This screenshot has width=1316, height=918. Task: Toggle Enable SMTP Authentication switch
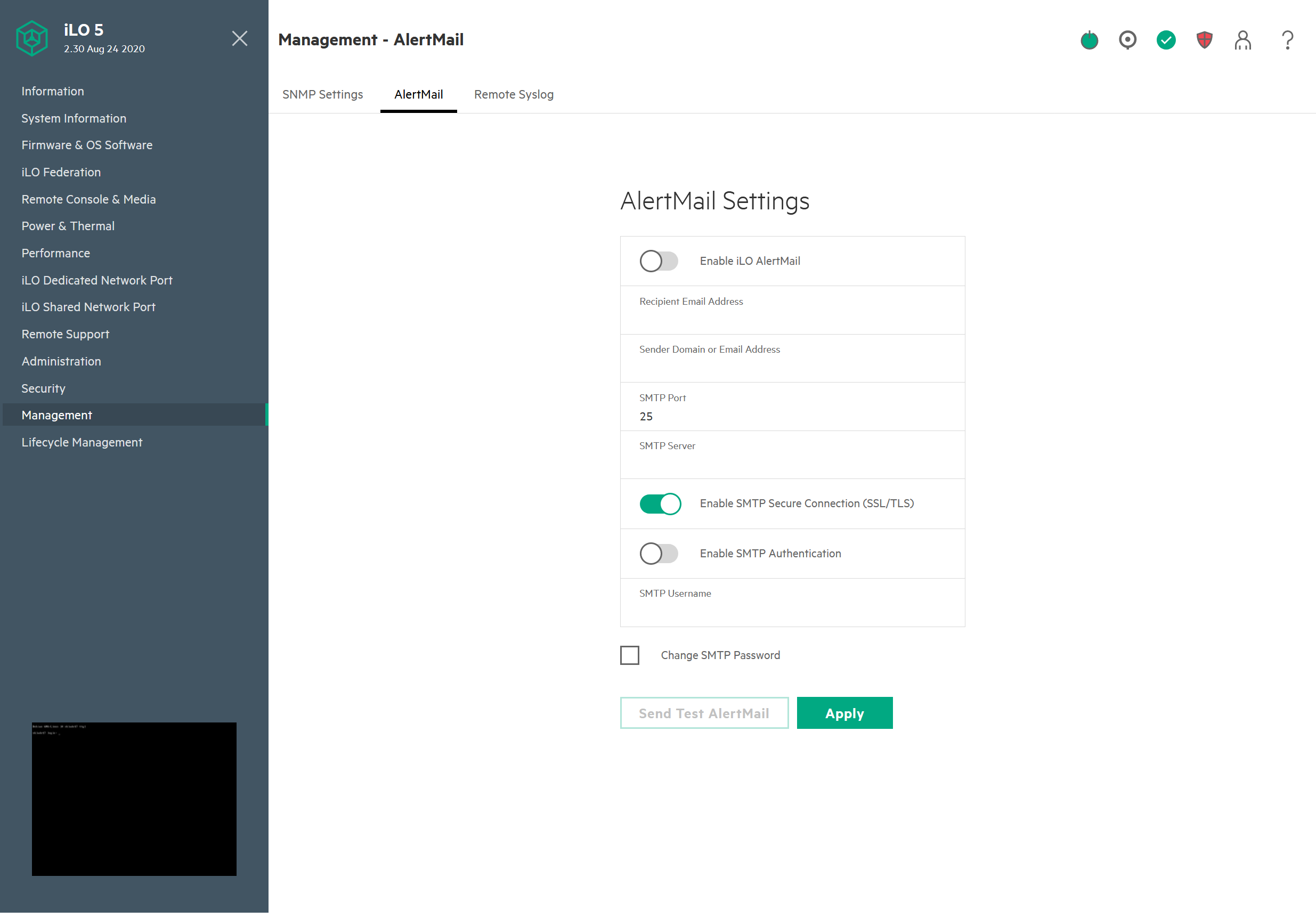659,554
